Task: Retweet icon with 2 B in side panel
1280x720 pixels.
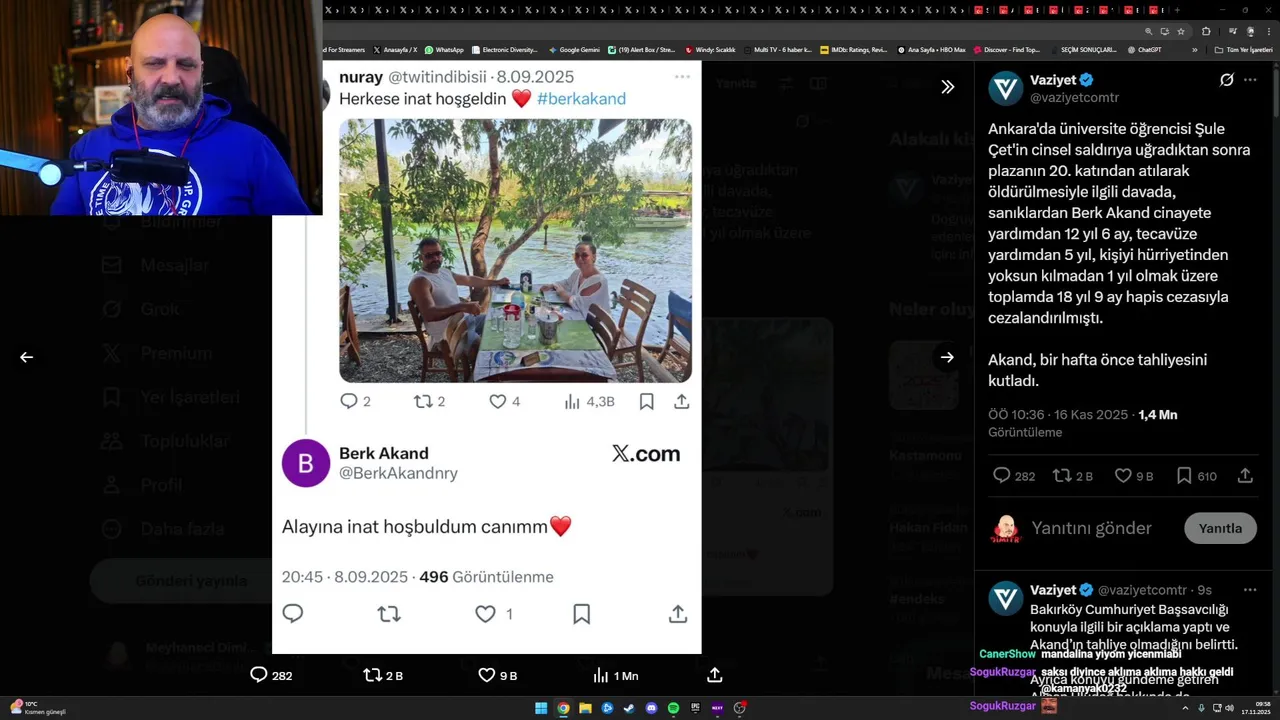Action: point(1062,476)
